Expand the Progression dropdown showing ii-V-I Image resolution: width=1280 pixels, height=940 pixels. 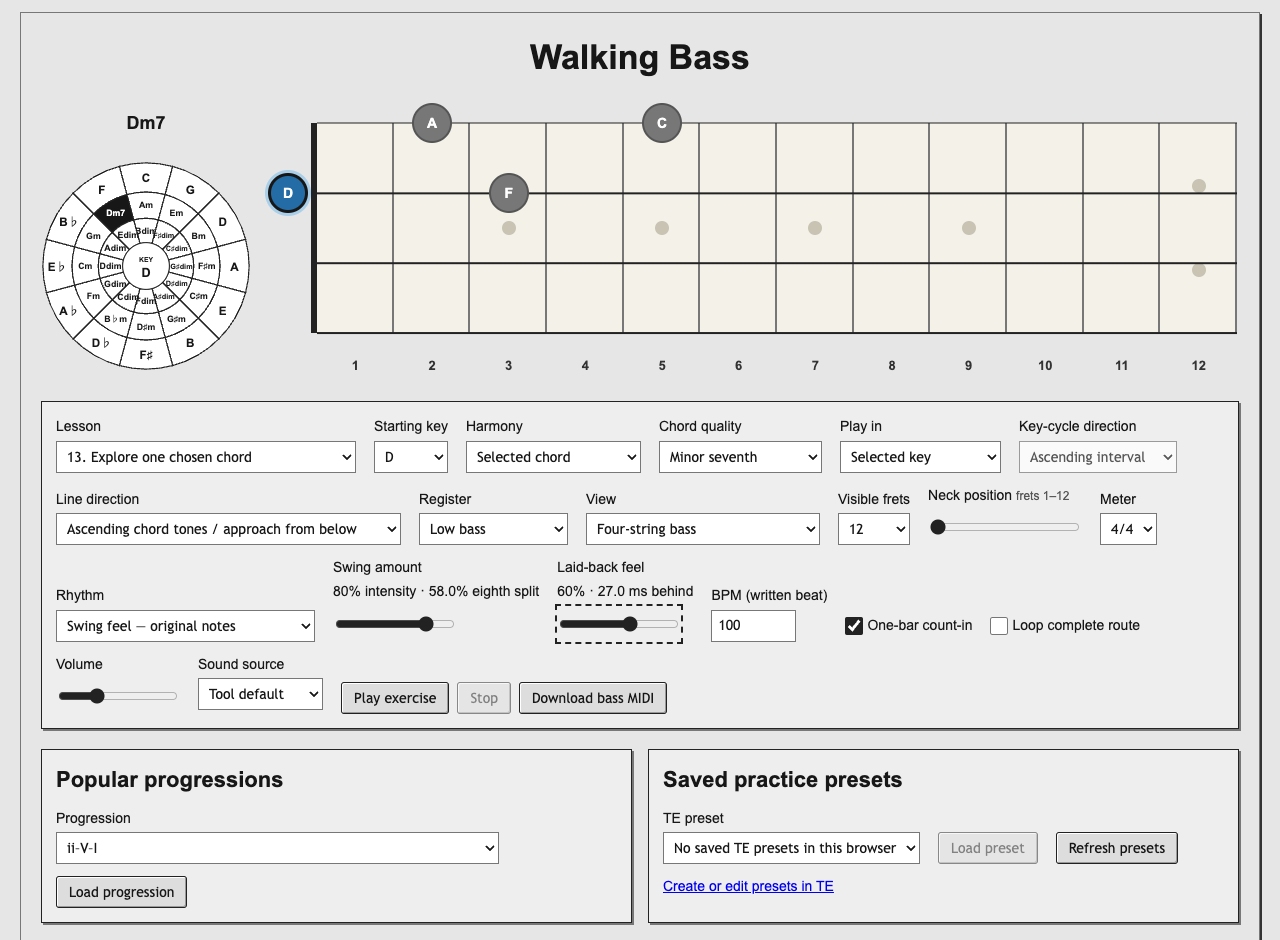277,848
